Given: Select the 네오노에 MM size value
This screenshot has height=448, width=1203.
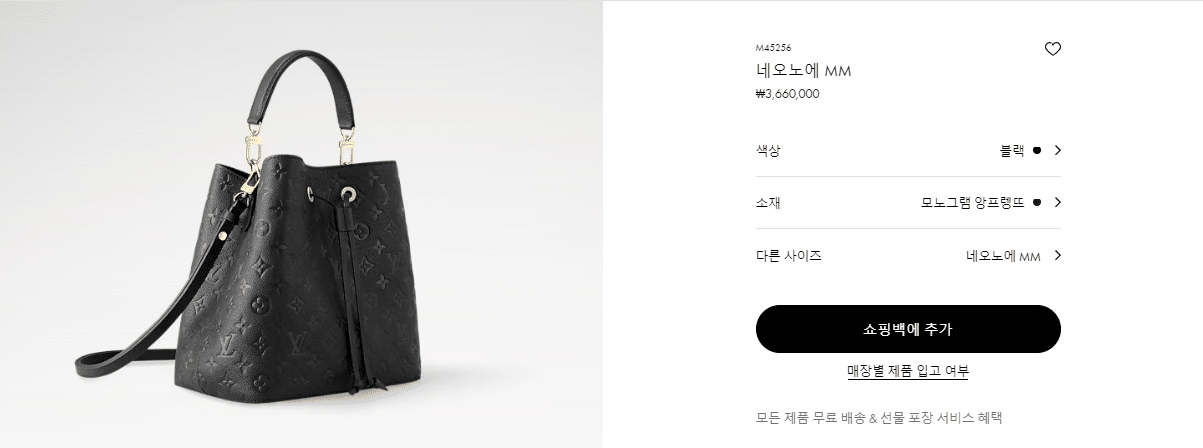Looking at the screenshot, I should (1003, 255).
